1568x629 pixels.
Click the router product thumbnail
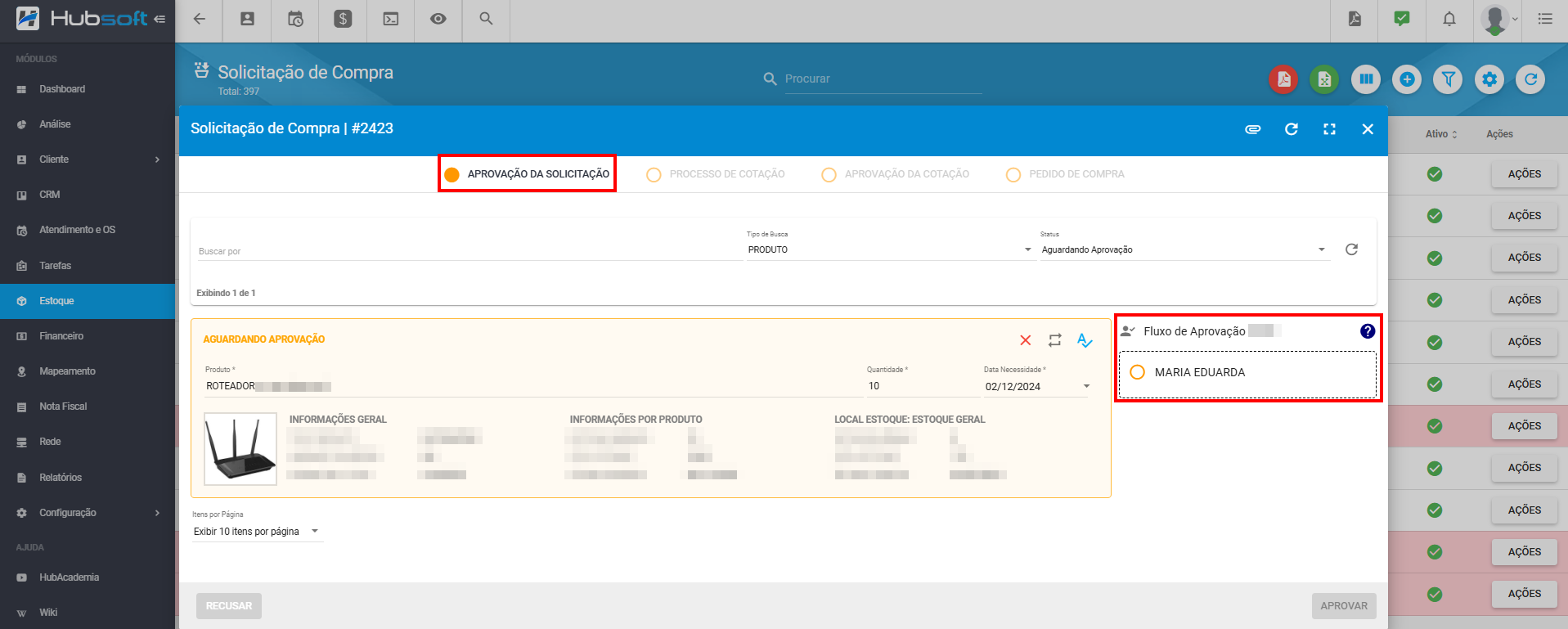pos(240,449)
